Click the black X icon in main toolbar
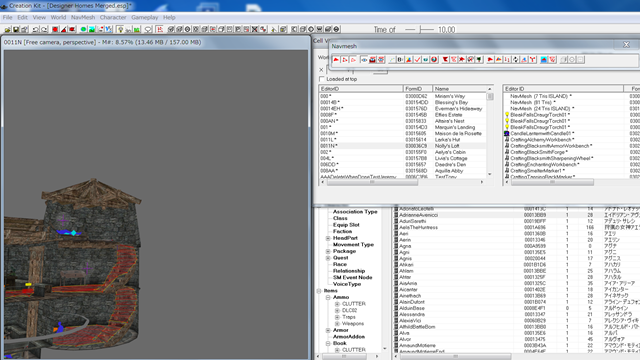640x360 pixels. click(254, 29)
